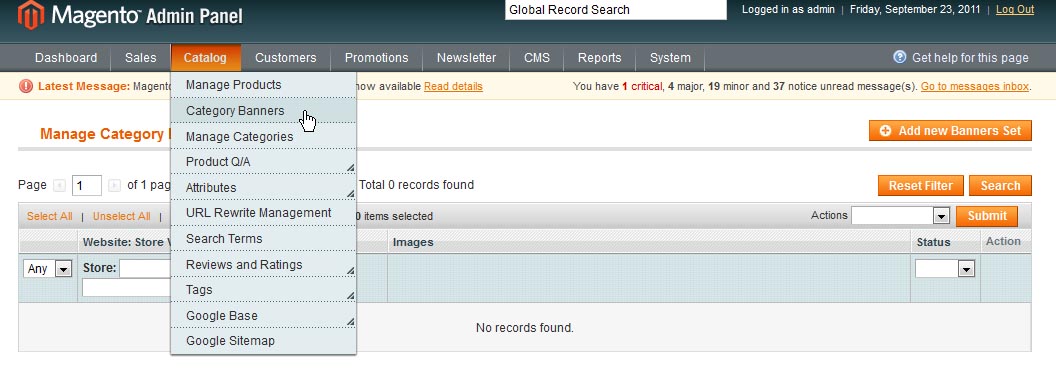Viewport: 1056px width, 369px height.
Task: Focus the Global Record Search field
Action: pos(616,10)
